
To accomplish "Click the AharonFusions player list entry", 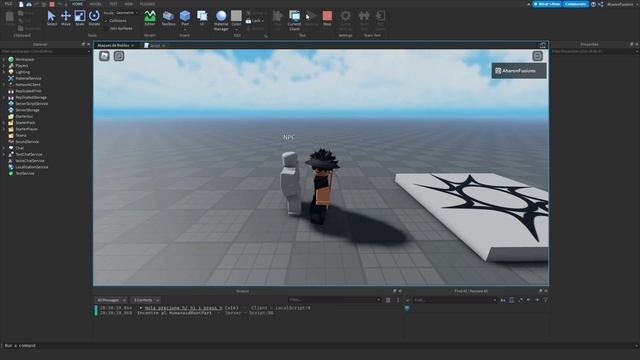I will pos(519,71).
